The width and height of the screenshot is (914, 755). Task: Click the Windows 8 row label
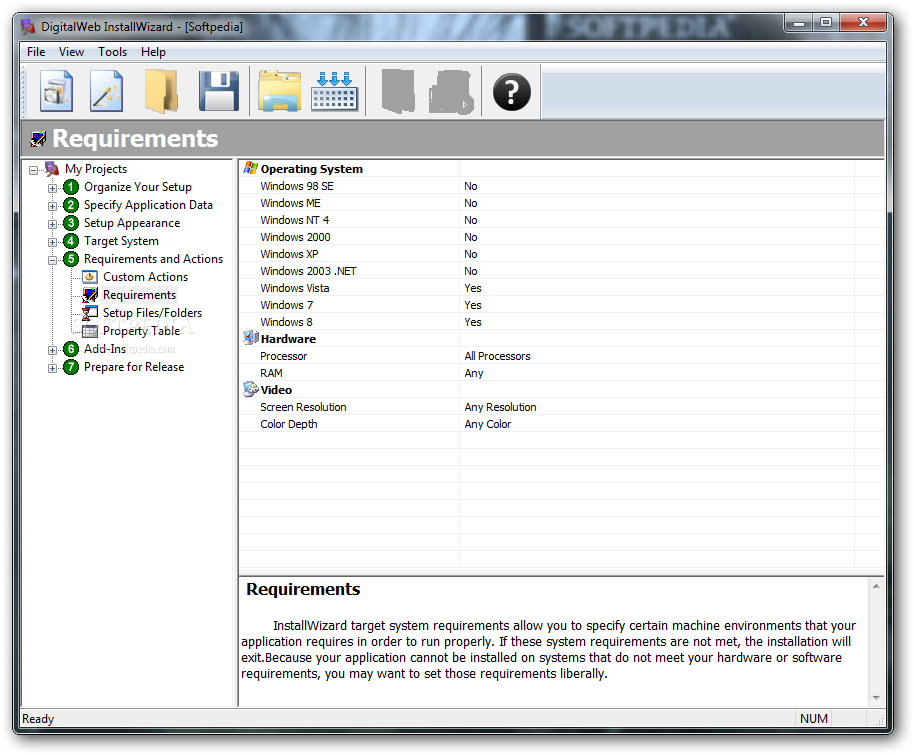coord(286,322)
